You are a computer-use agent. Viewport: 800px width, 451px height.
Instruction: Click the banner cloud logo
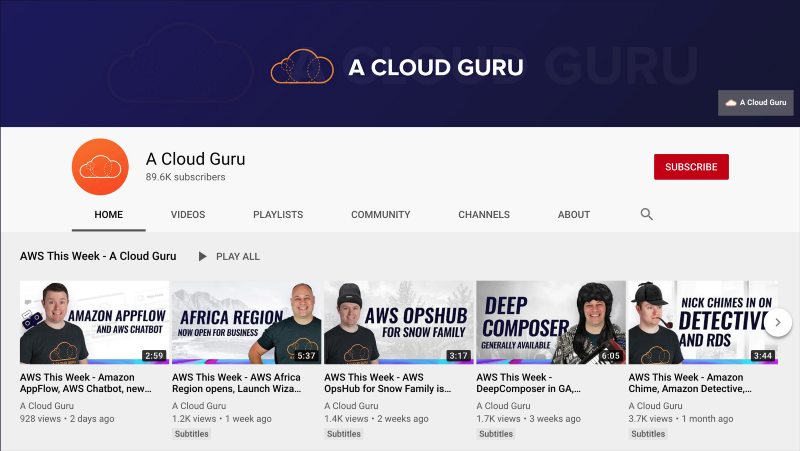302,66
